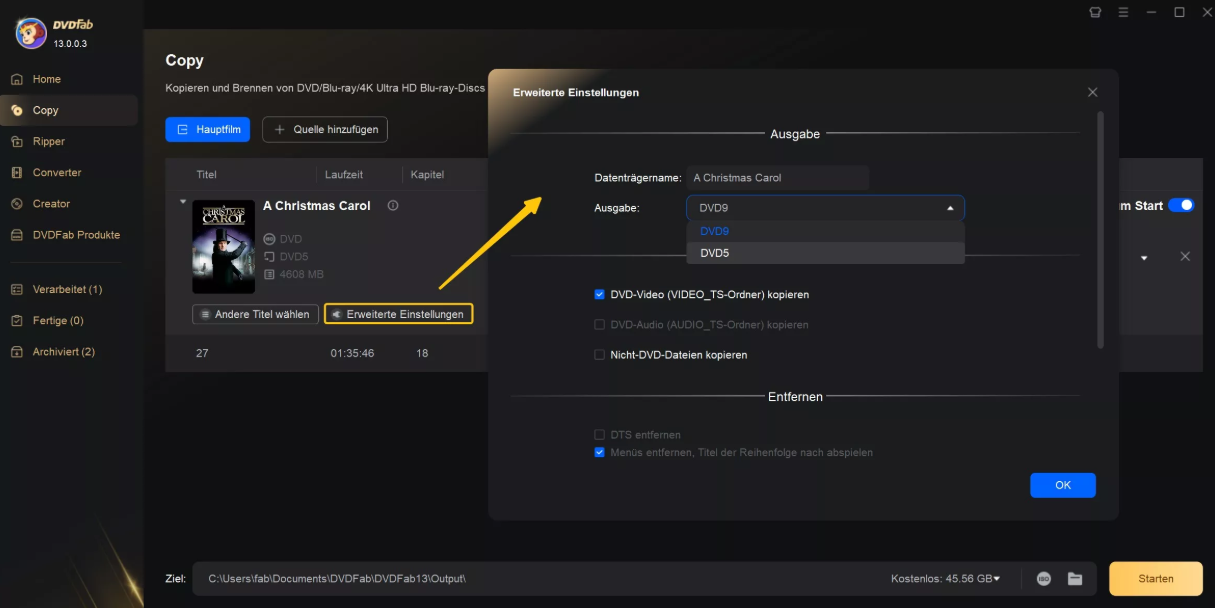
Task: Select the Copy module in sidebar
Action: [69, 110]
